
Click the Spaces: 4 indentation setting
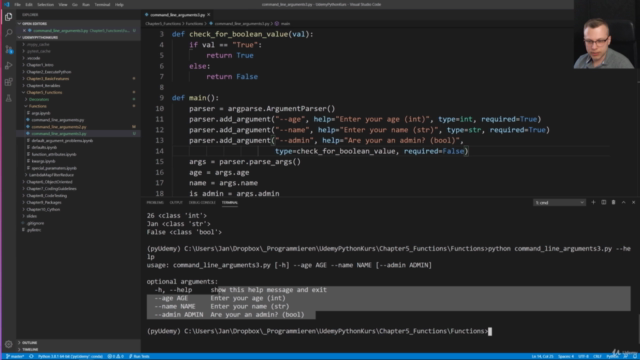pyautogui.click(x=566, y=356)
